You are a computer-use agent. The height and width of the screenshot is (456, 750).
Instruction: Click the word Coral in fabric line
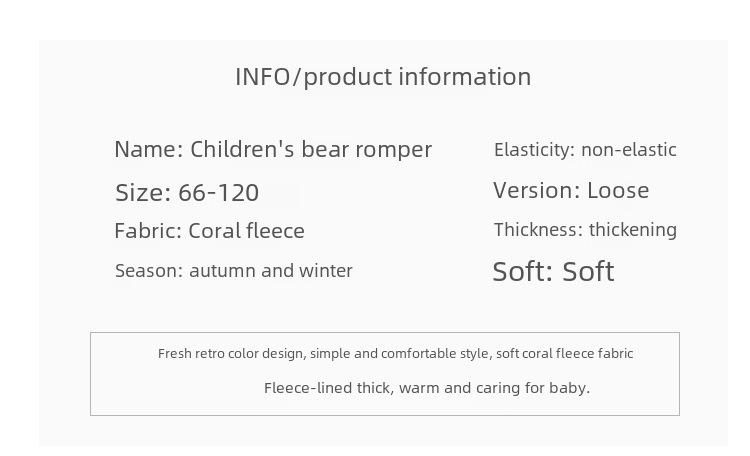click(214, 231)
